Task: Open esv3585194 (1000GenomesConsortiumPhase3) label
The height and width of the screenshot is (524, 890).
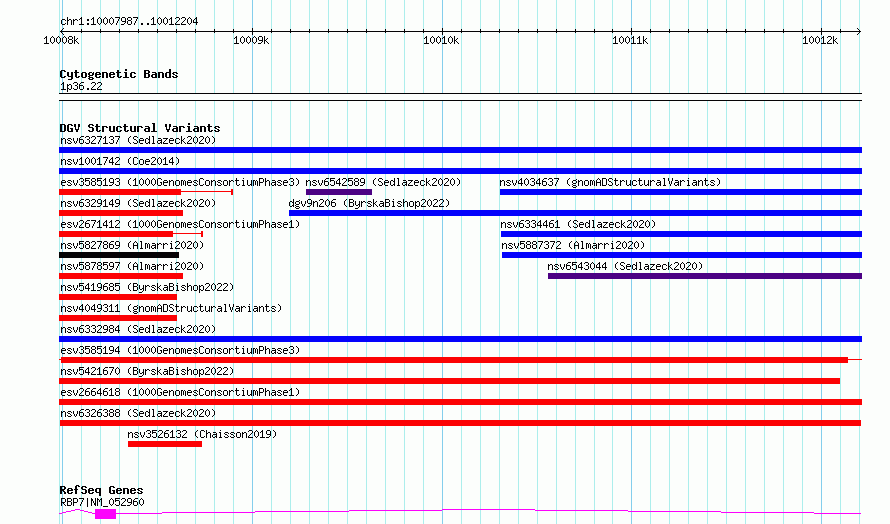Action: [180, 350]
